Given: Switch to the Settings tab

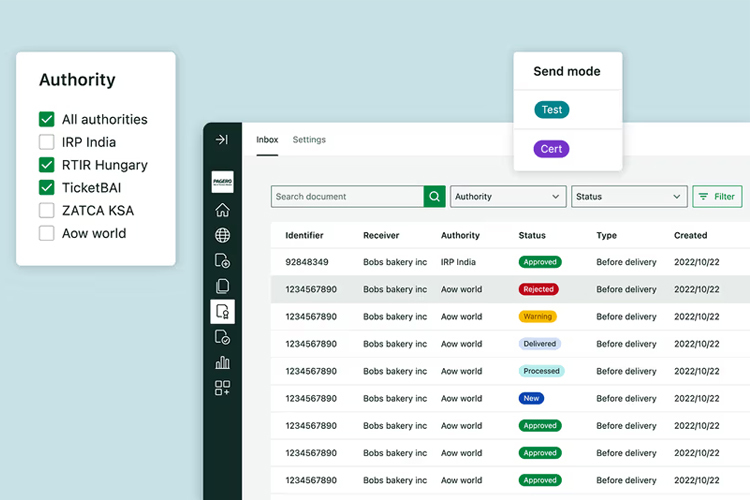Looking at the screenshot, I should point(309,140).
